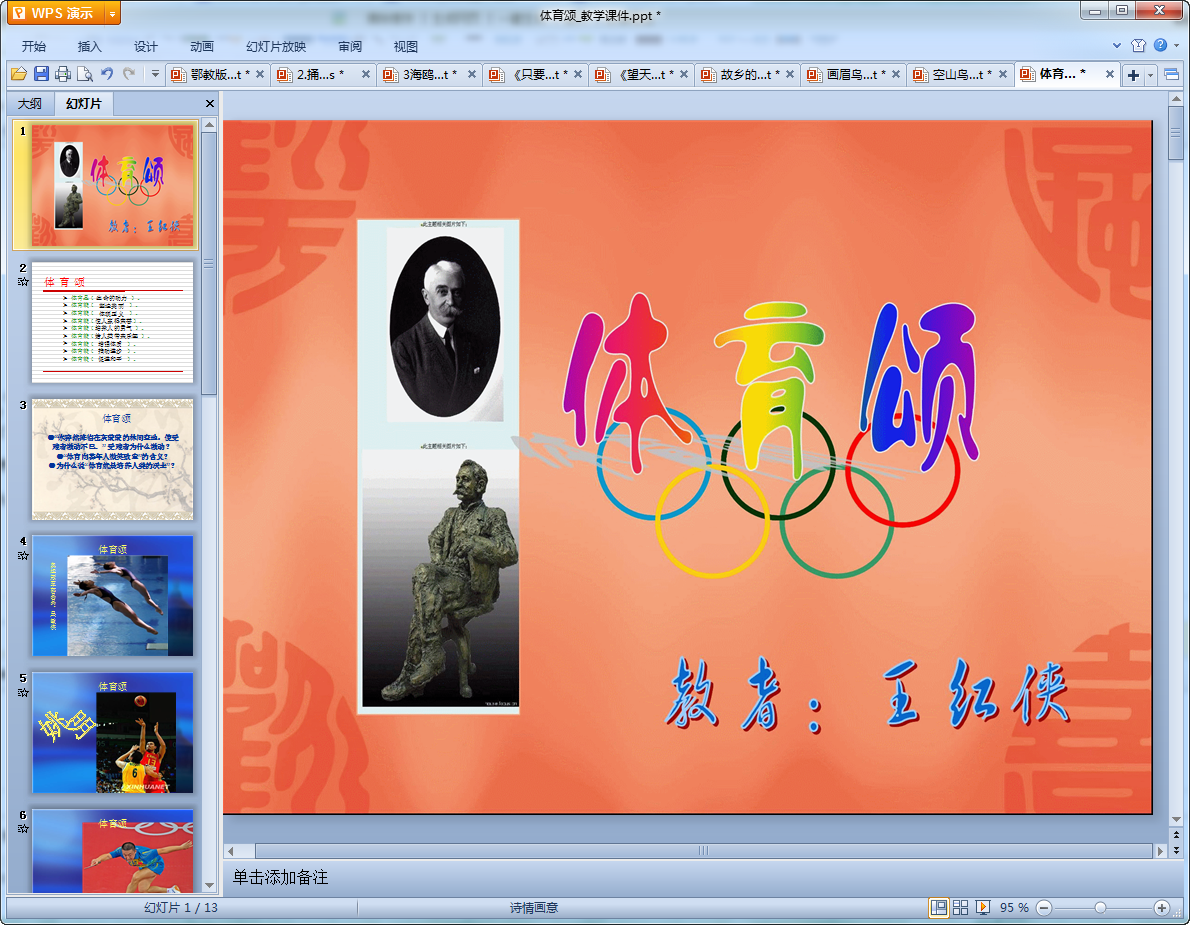Image resolution: width=1190 pixels, height=925 pixels.
Task: Click the thumbnail pane scroll-down arrow
Action: coord(209,886)
